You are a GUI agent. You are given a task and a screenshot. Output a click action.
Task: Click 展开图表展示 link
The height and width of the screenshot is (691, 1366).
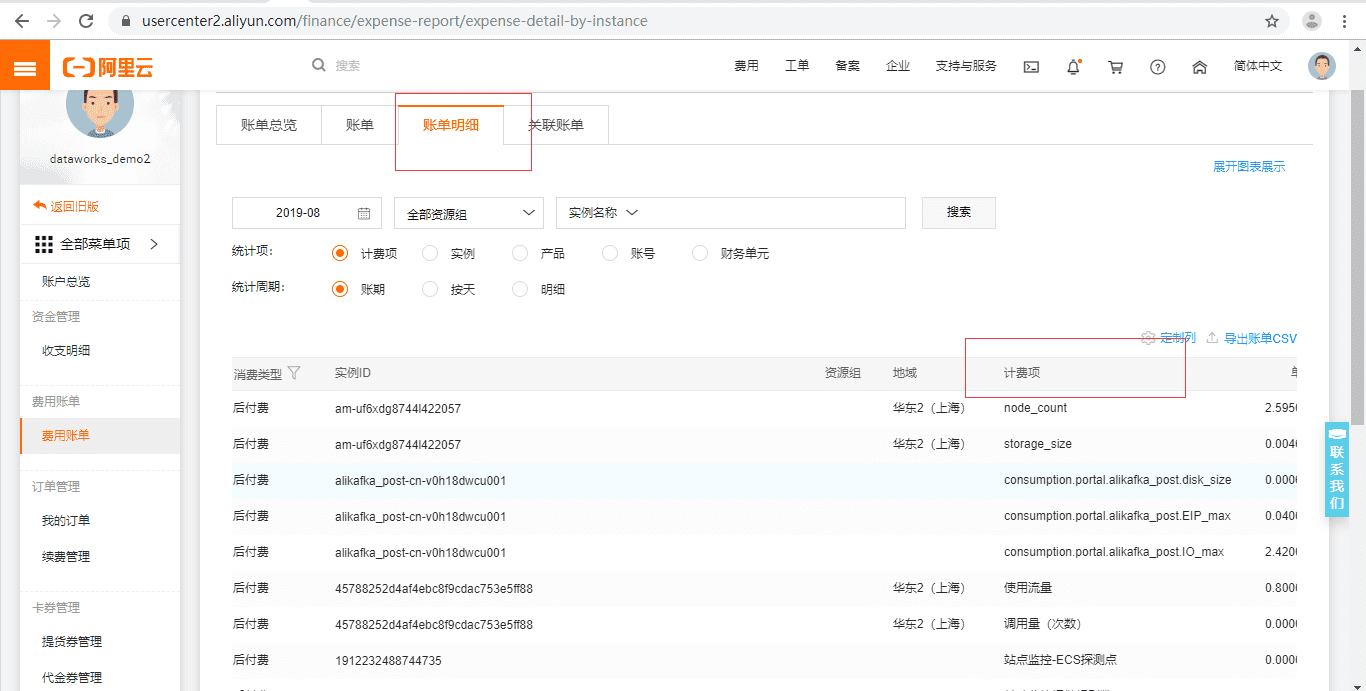pos(1249,167)
